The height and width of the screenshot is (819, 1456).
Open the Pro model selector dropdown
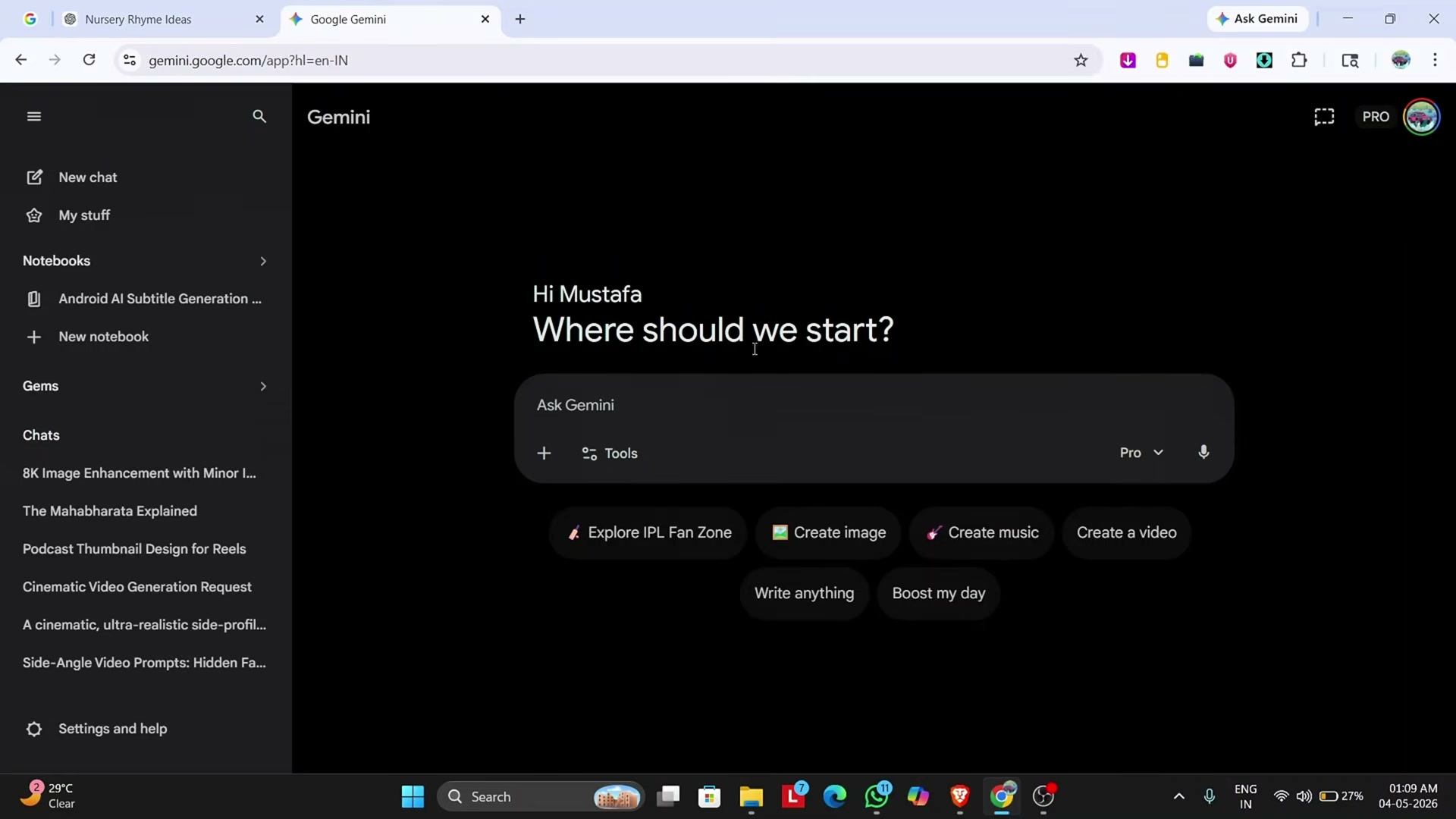click(x=1141, y=453)
